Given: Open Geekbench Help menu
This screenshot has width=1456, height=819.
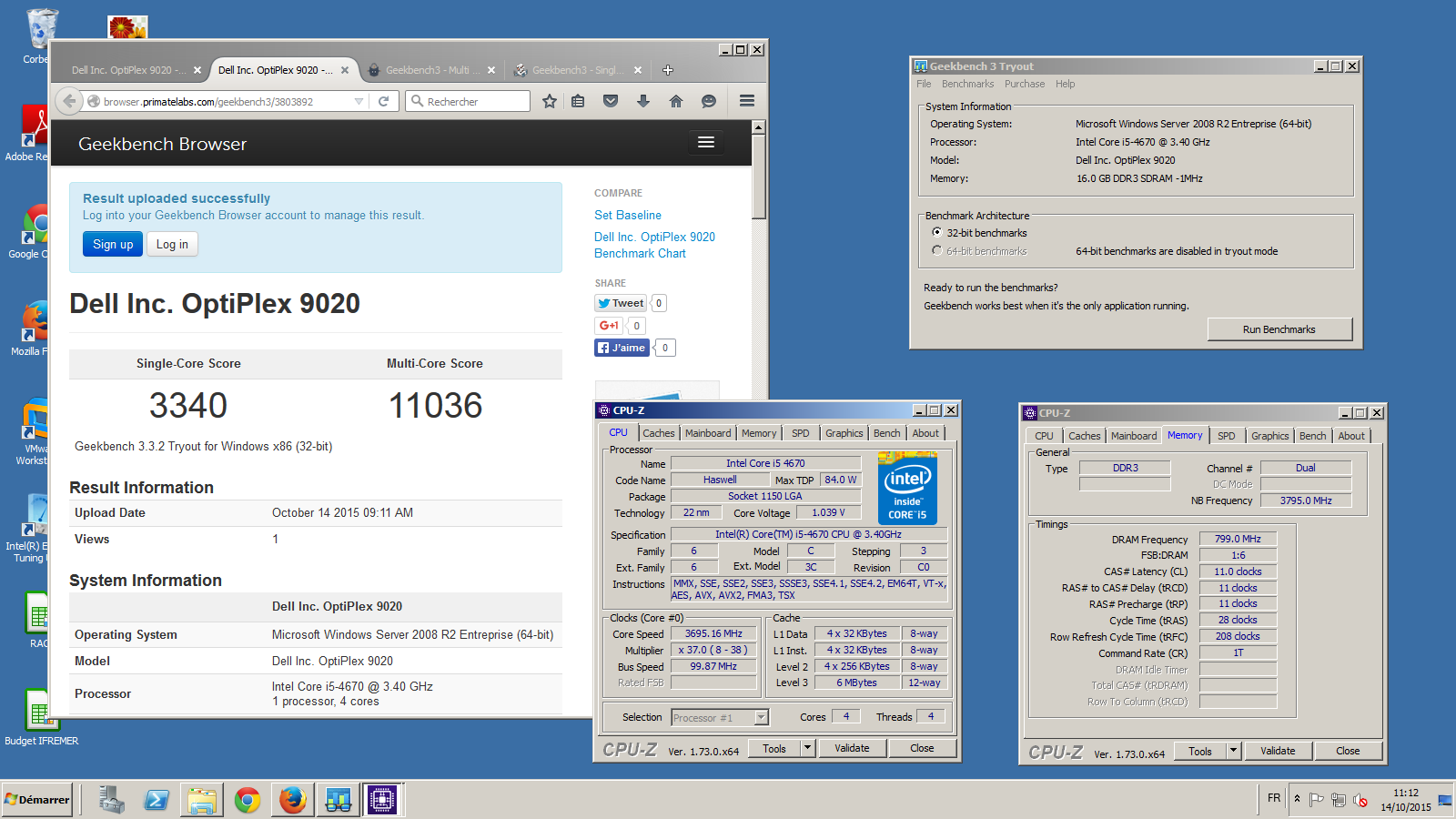Looking at the screenshot, I should pyautogui.click(x=1065, y=84).
